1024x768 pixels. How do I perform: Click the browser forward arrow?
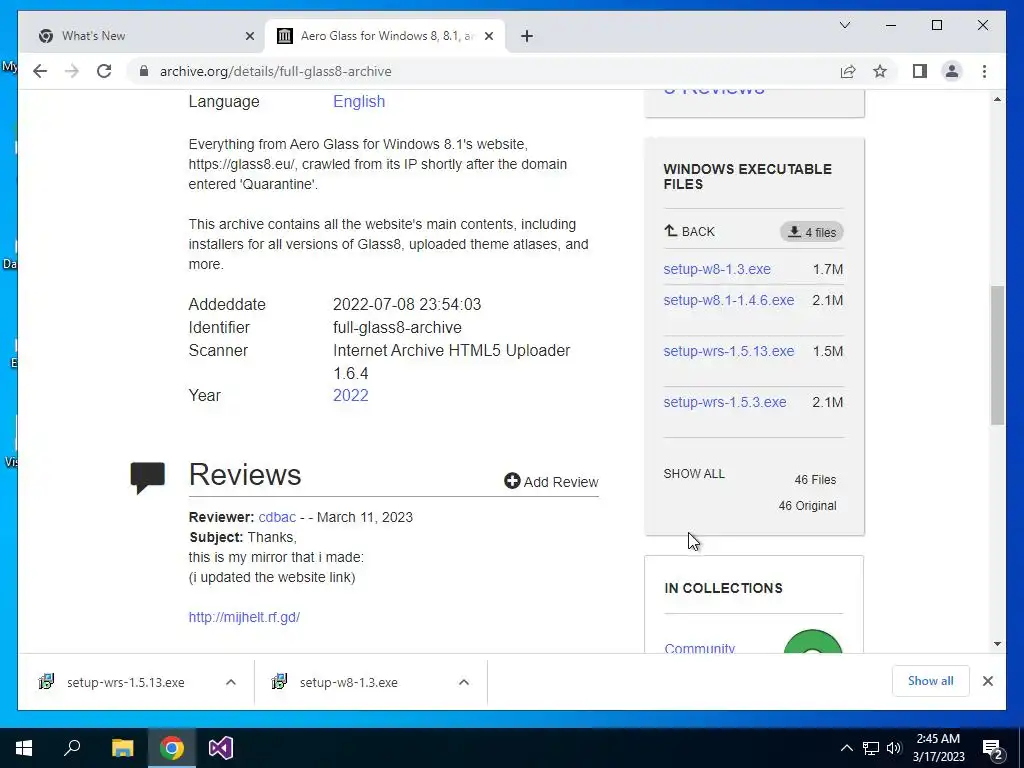[x=72, y=71]
